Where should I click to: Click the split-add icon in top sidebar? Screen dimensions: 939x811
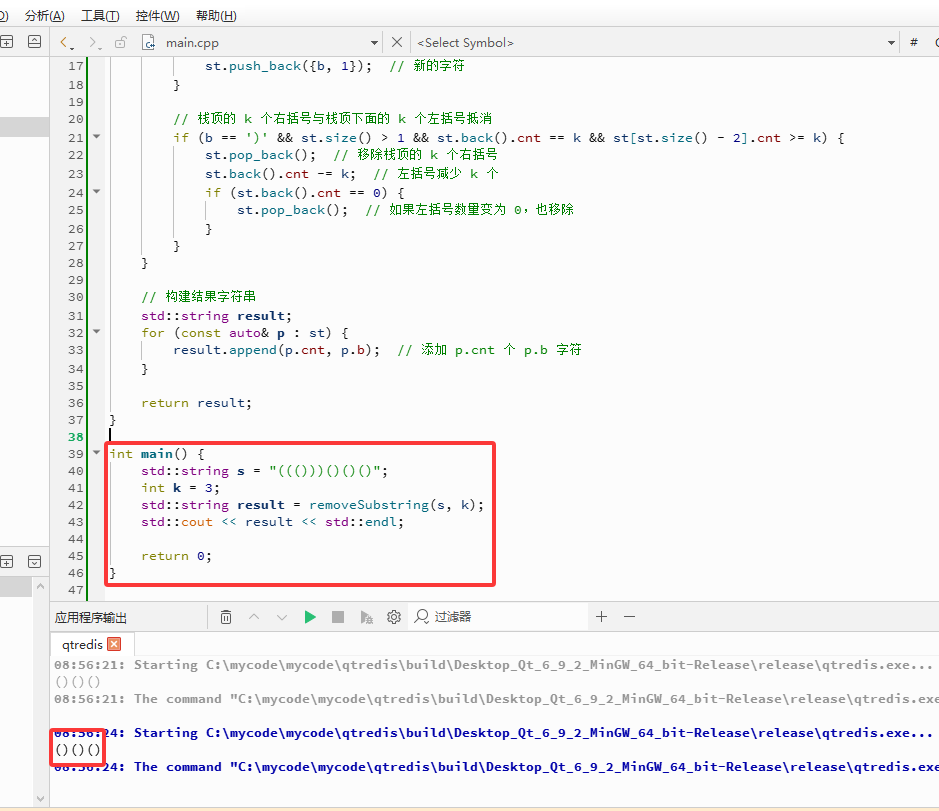[x=7, y=41]
